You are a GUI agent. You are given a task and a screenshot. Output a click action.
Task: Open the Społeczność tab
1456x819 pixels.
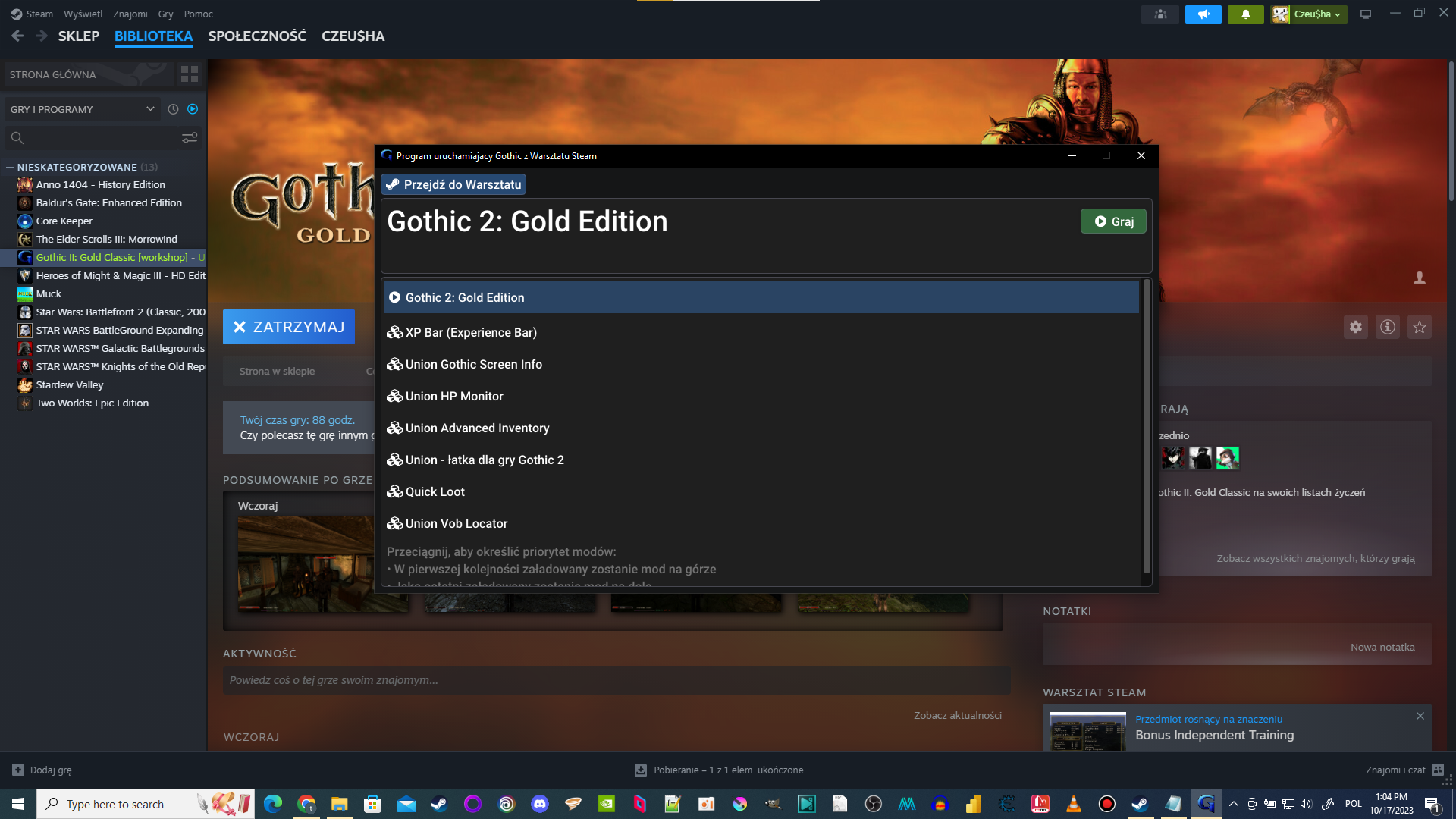tap(257, 36)
